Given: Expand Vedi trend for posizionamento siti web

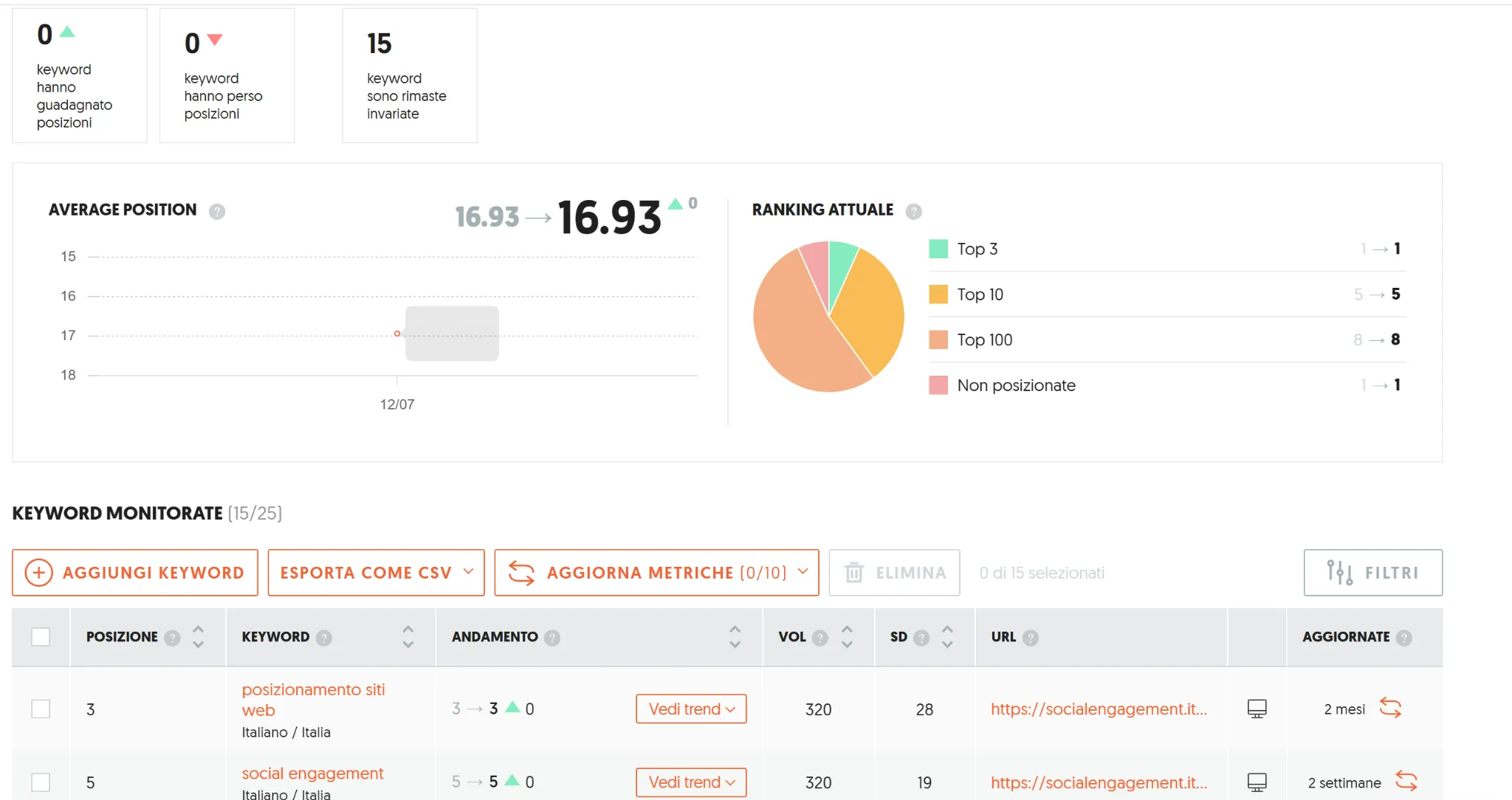Looking at the screenshot, I should point(691,709).
